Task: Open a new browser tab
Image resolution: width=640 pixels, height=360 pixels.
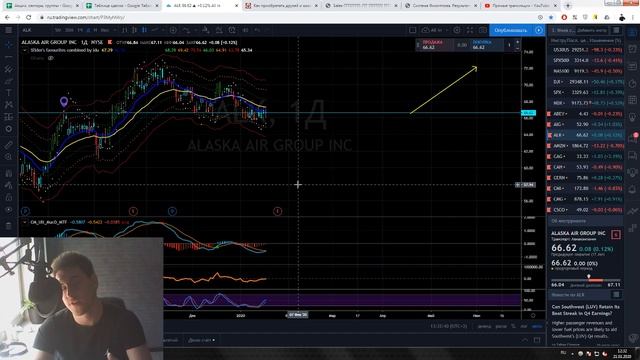Action: point(568,6)
